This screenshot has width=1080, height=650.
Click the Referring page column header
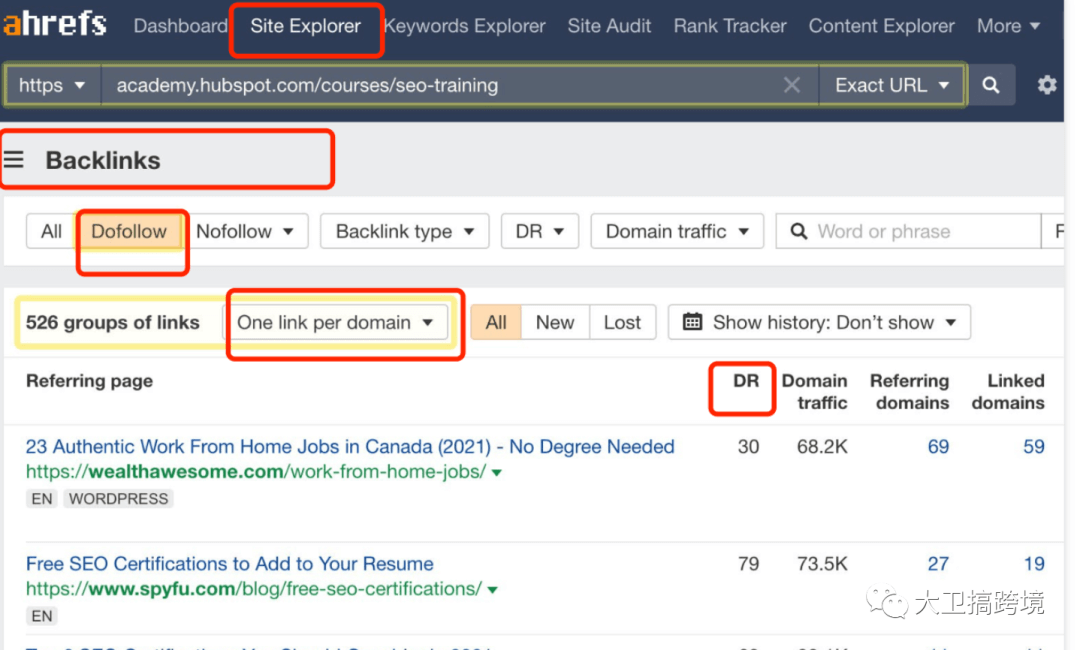pyautogui.click(x=90, y=381)
